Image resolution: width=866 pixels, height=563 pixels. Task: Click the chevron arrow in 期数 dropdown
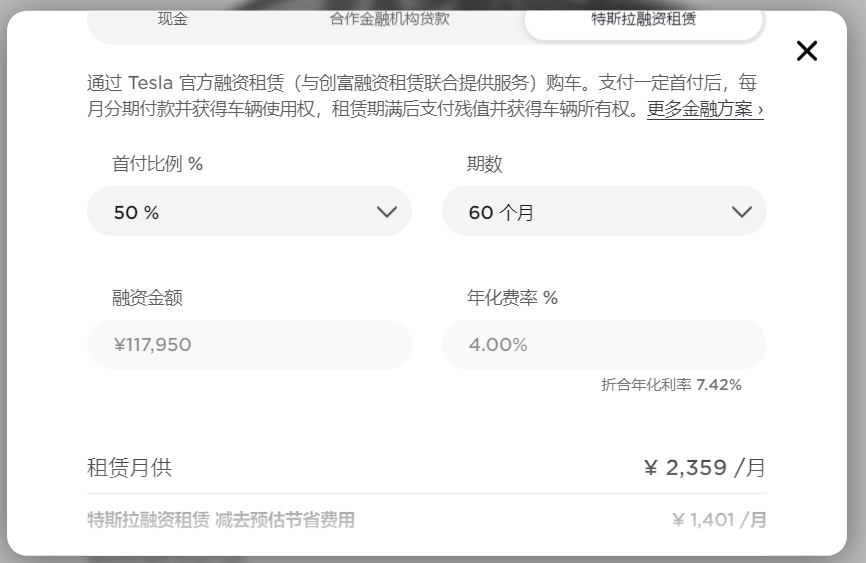pos(742,212)
